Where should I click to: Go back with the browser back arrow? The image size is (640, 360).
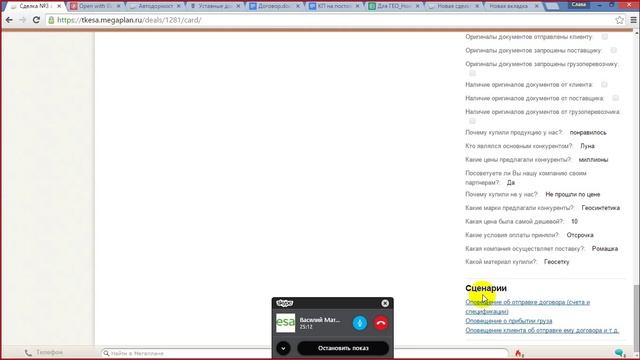(x=9, y=20)
